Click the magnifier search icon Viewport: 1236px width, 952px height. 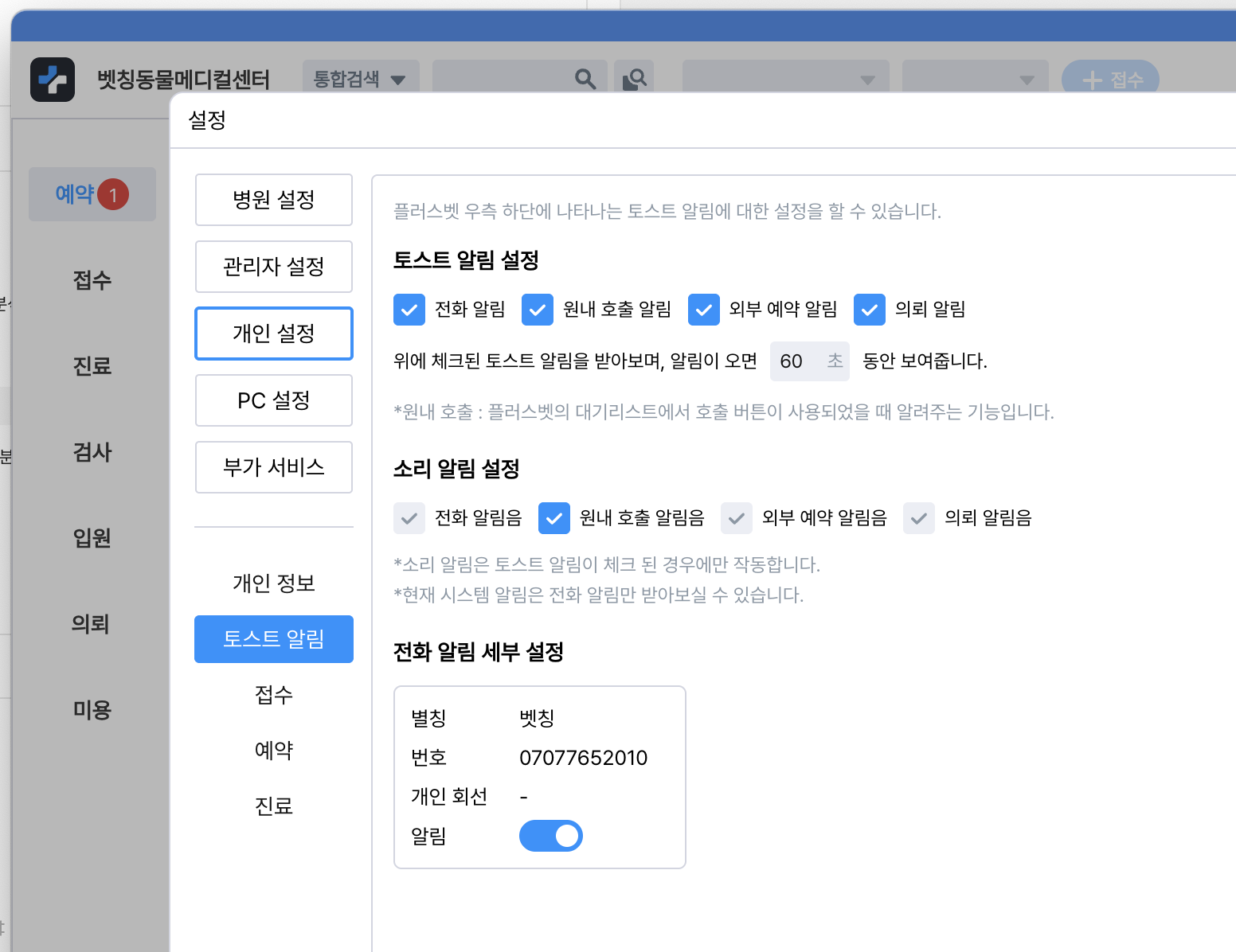pyautogui.click(x=585, y=79)
